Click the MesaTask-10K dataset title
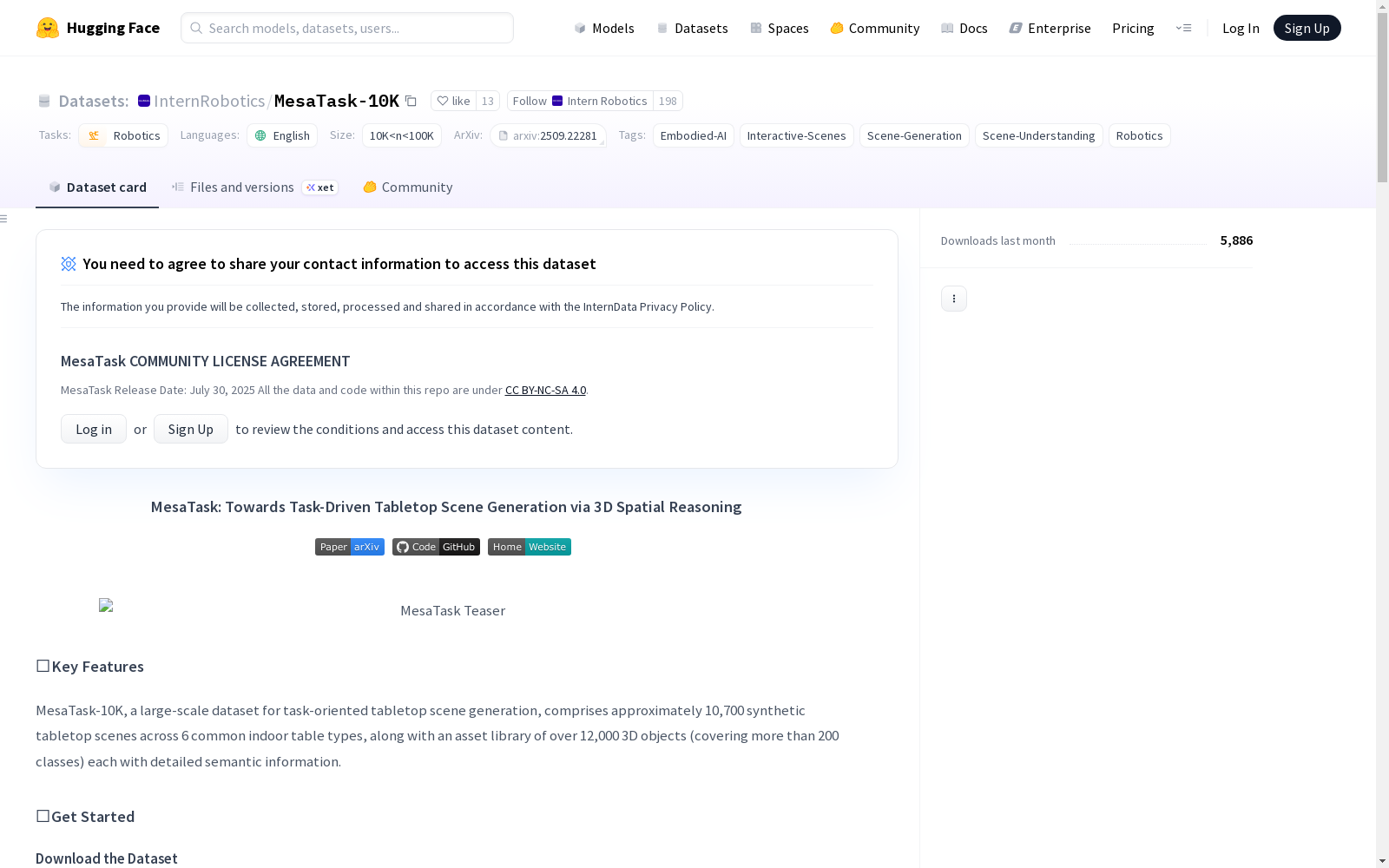This screenshot has width=1389, height=868. coord(337,101)
